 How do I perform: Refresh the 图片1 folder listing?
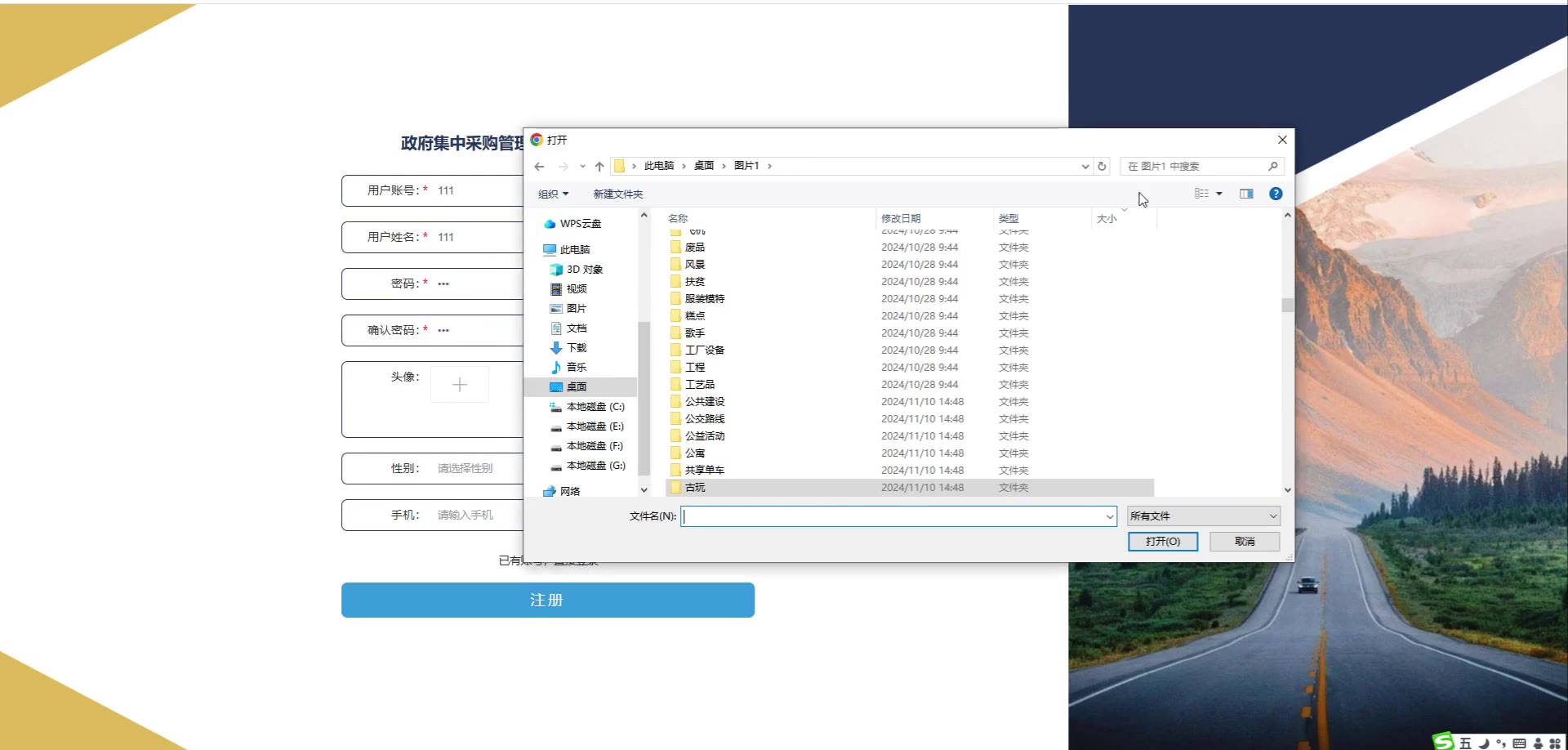[x=1102, y=167]
